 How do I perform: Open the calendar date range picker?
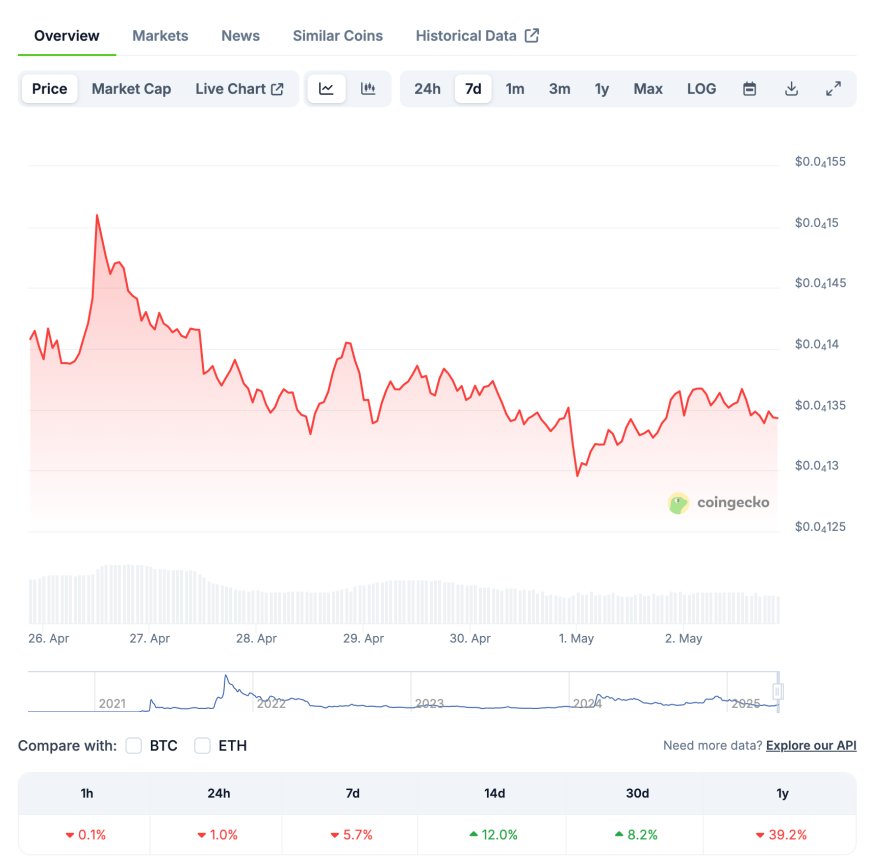749,89
